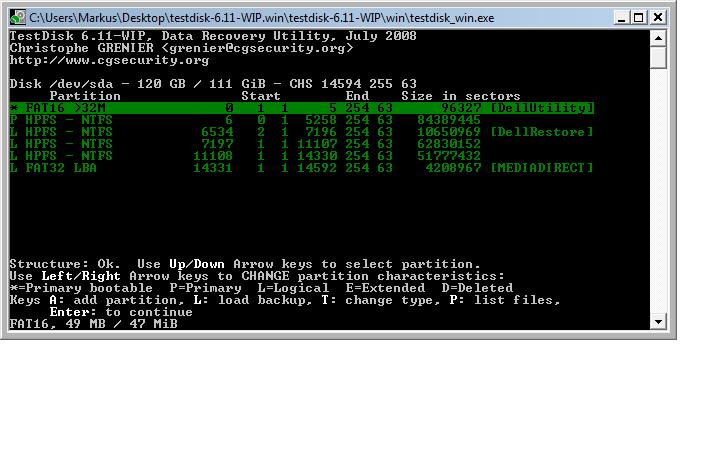Screen dimensions: 720x450
Task: Click the TestDisk window title bar icon
Action: (x=18, y=18)
